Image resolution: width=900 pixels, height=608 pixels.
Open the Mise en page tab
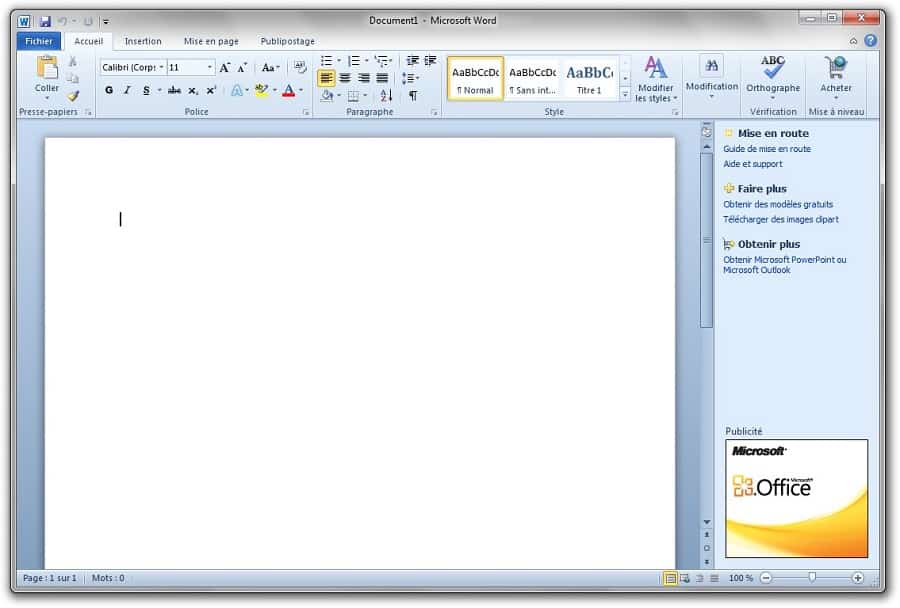click(x=211, y=41)
